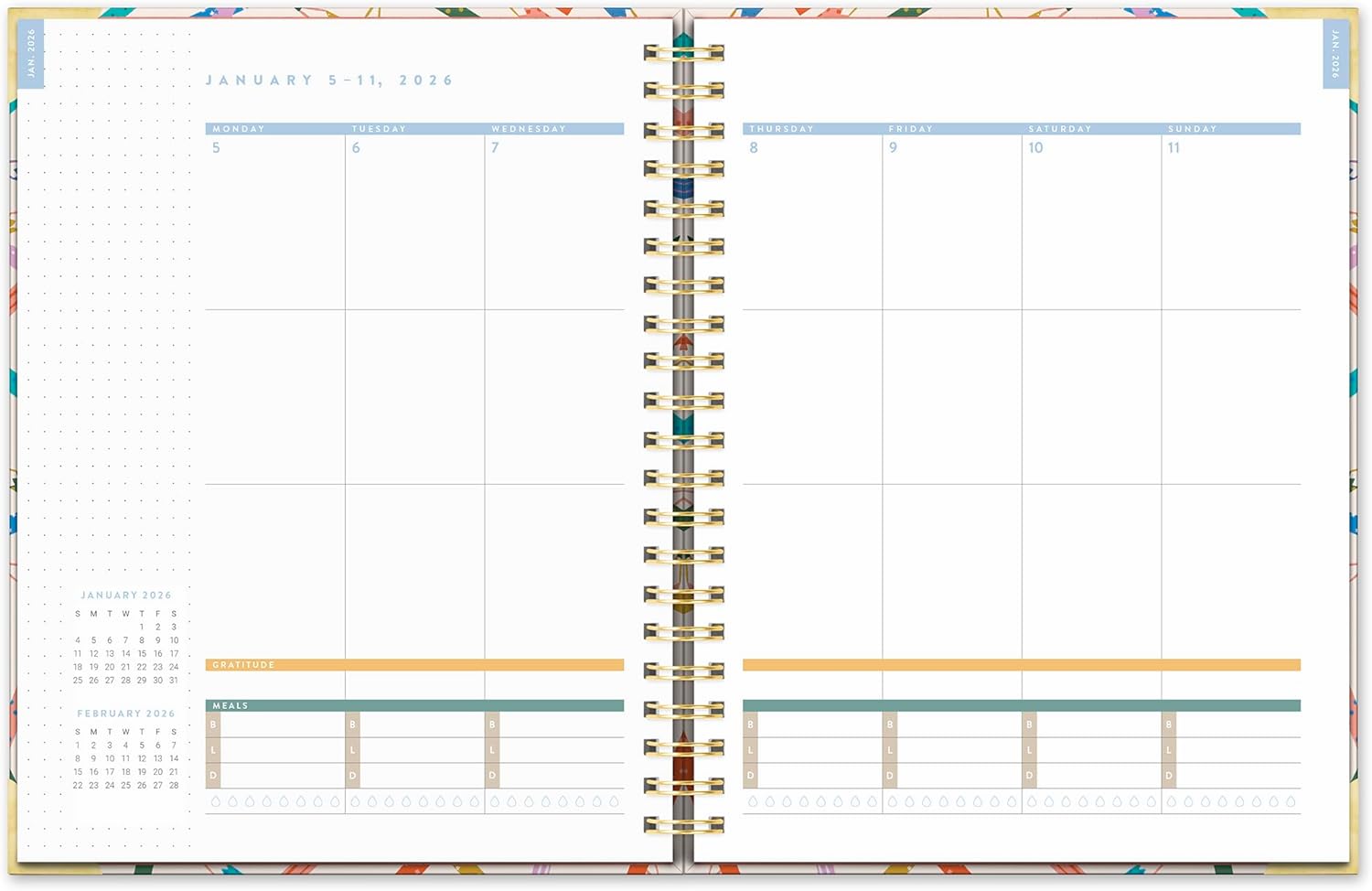
Task: Tick the first water droplet under Thursday
Action: 753,801
